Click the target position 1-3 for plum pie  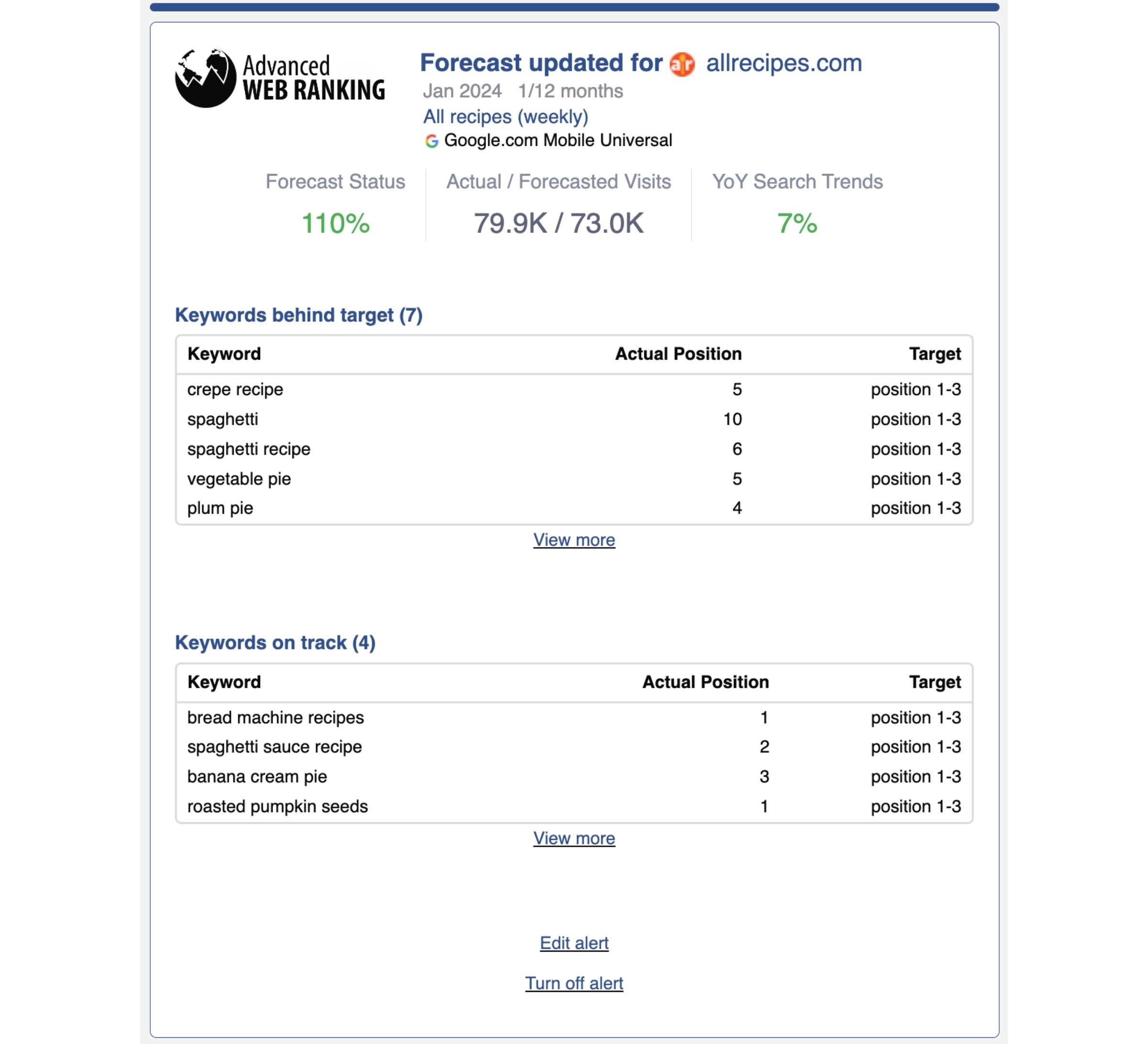pyautogui.click(x=916, y=508)
